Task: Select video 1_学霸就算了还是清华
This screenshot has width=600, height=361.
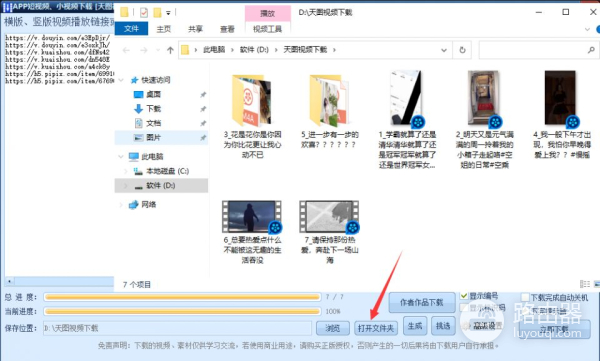Action: (x=407, y=120)
